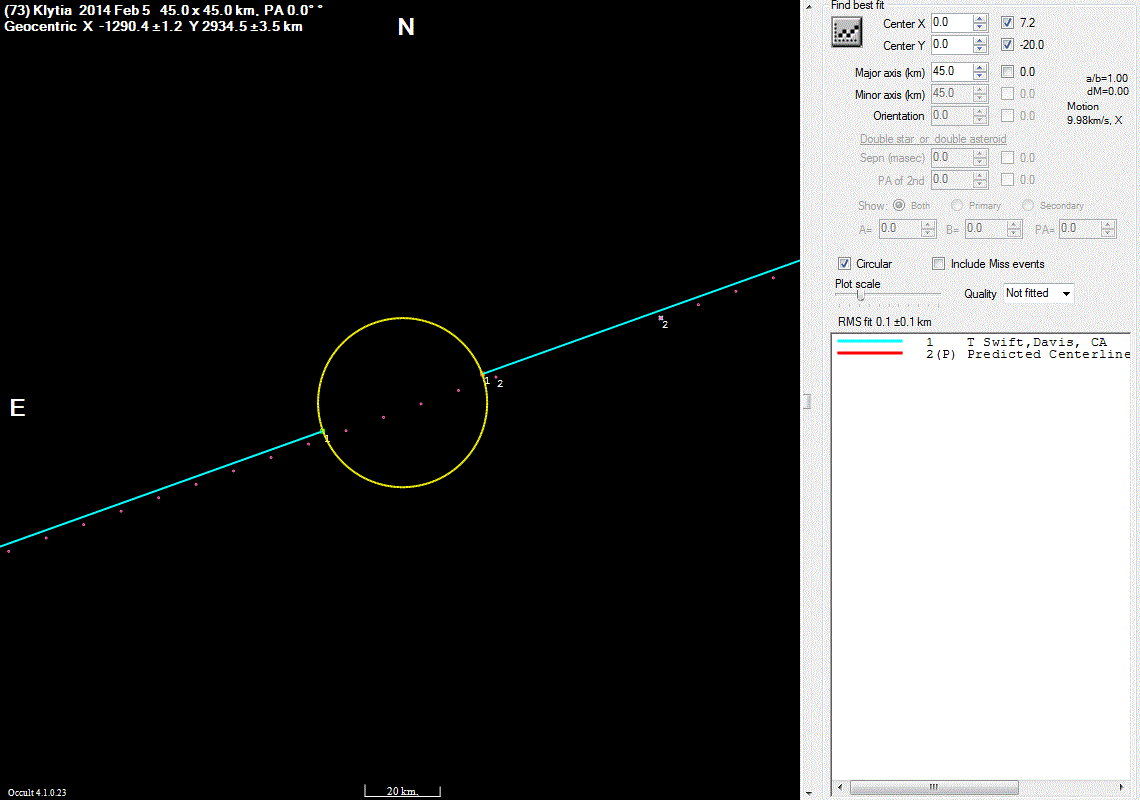Click the a/b=1.00 ratio text

pyautogui.click(x=1107, y=78)
